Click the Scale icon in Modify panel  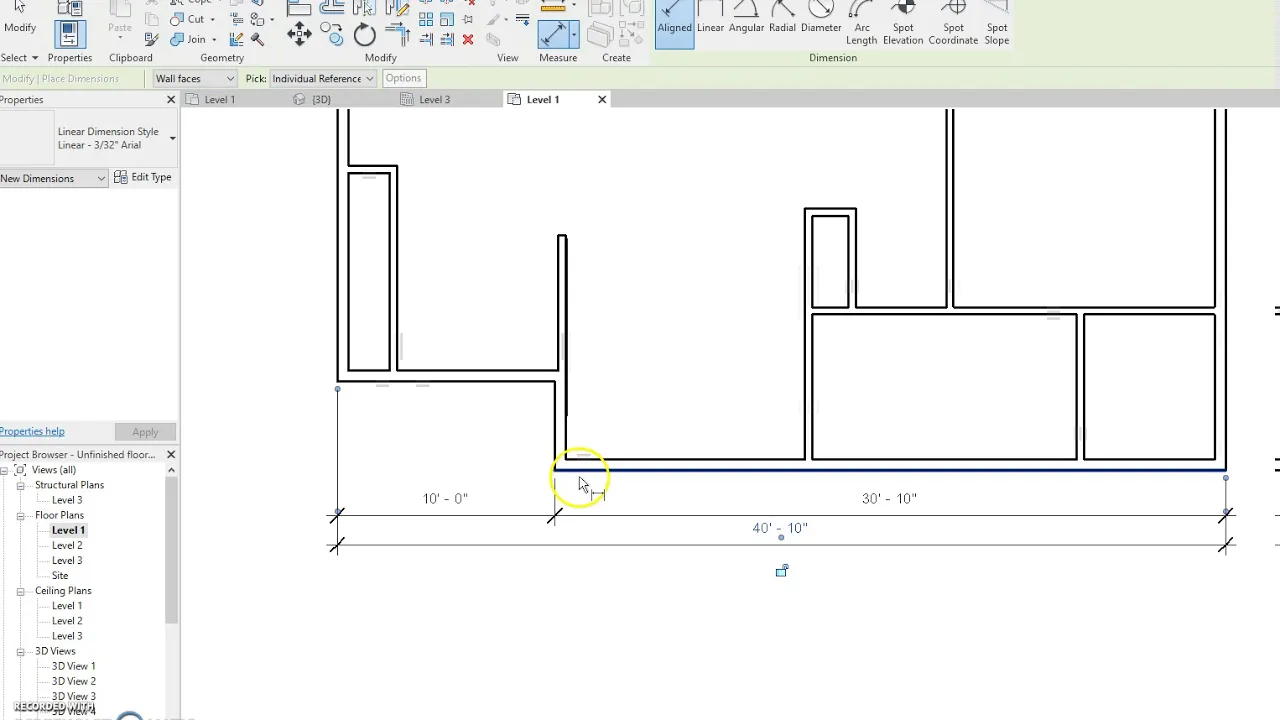click(x=447, y=19)
